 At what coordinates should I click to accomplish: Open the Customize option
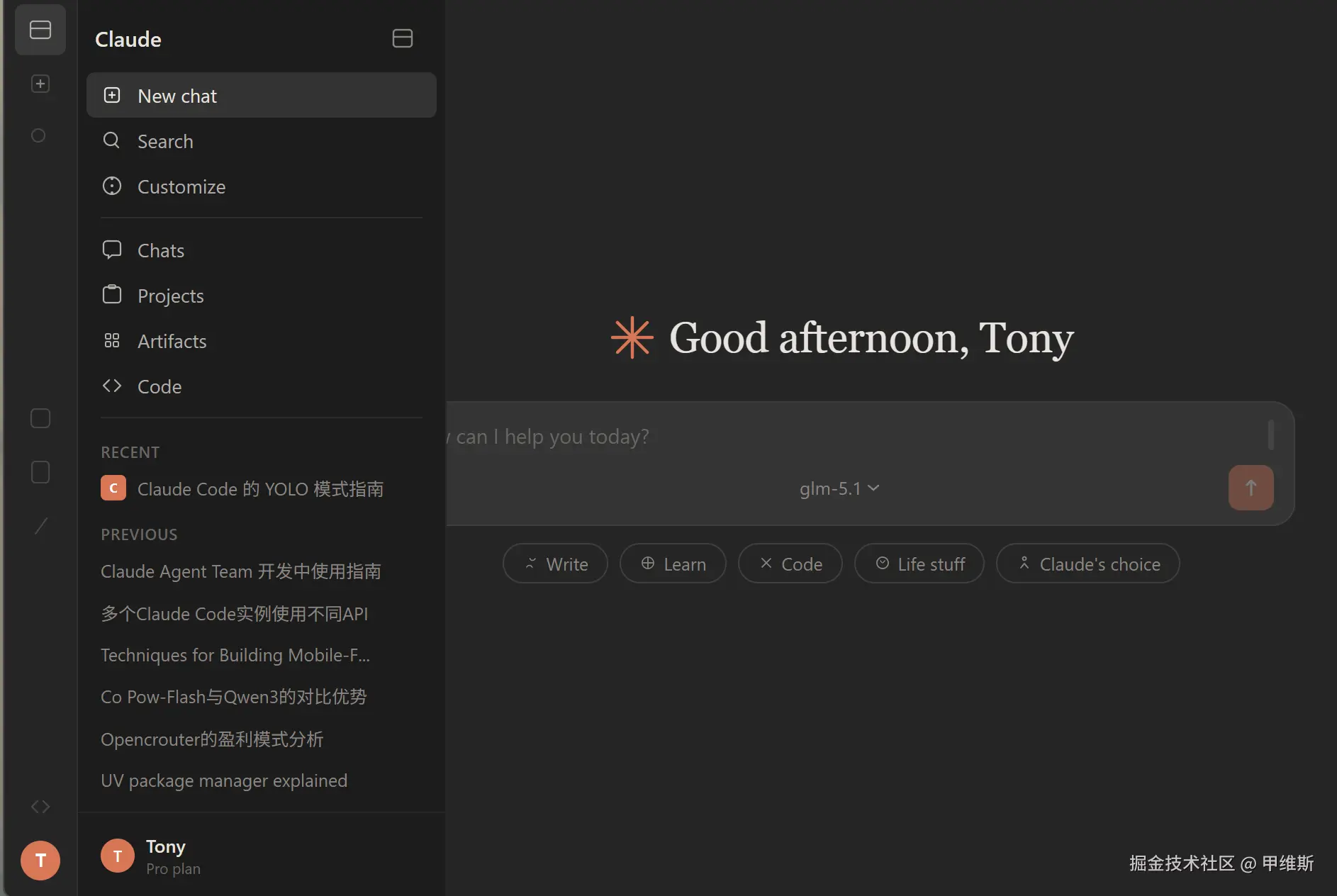coord(262,186)
